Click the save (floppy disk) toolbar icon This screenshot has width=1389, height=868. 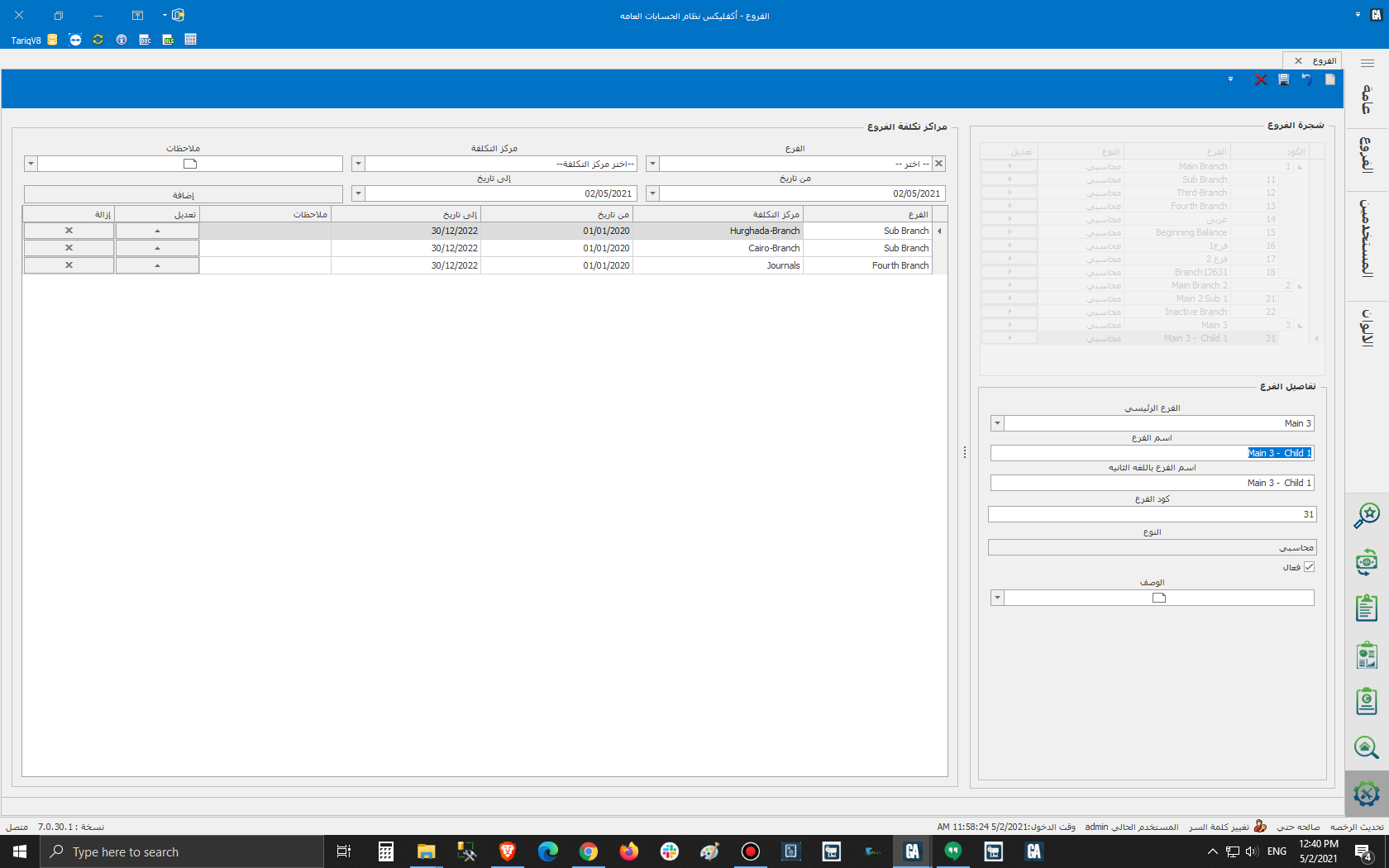1283,79
